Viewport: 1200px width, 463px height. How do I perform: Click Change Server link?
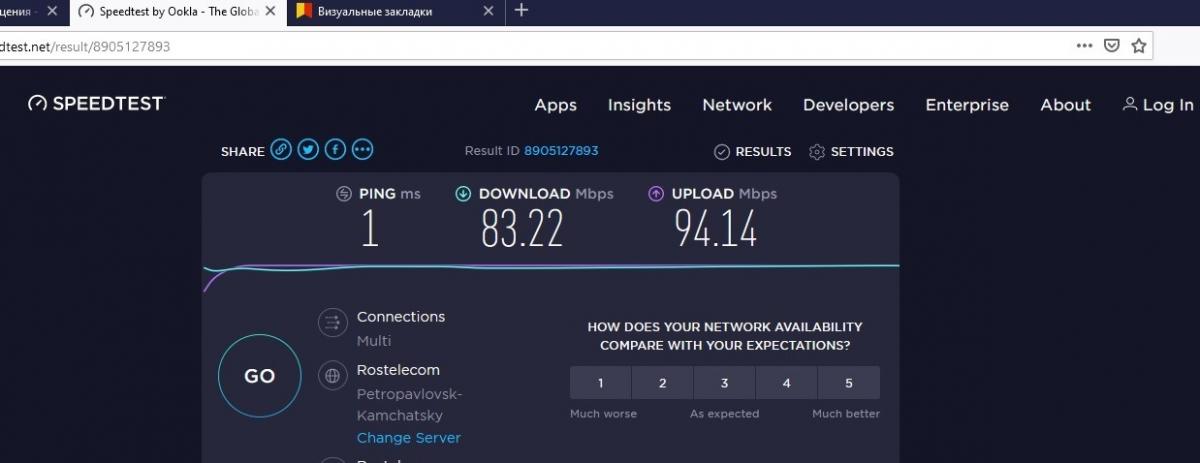(x=408, y=438)
